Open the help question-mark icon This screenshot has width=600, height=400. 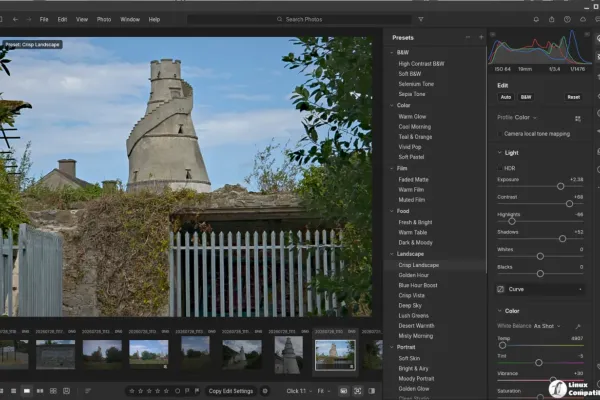tap(567, 19)
